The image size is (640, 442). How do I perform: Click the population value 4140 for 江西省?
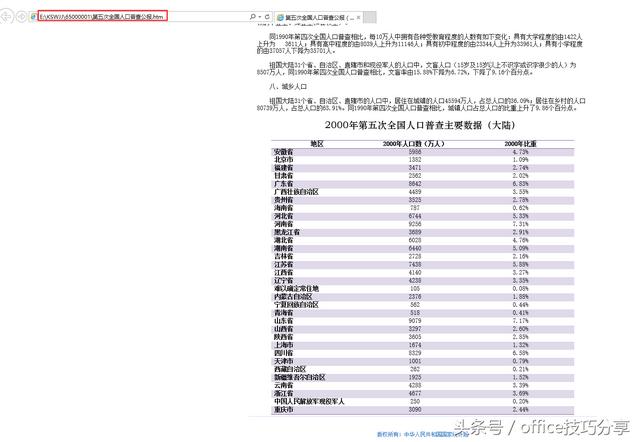coord(415,273)
